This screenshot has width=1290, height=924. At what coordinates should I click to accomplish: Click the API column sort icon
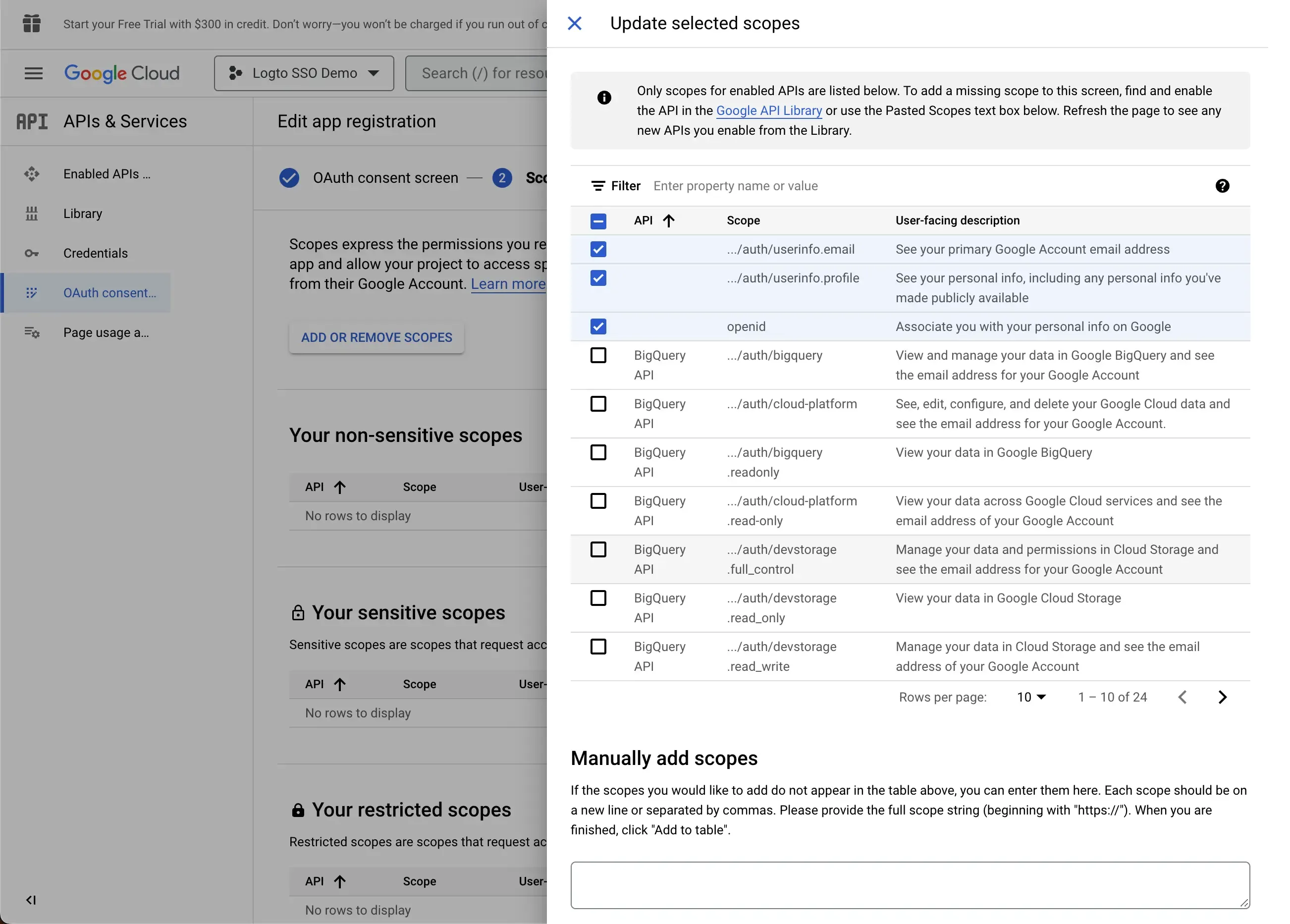(x=669, y=220)
